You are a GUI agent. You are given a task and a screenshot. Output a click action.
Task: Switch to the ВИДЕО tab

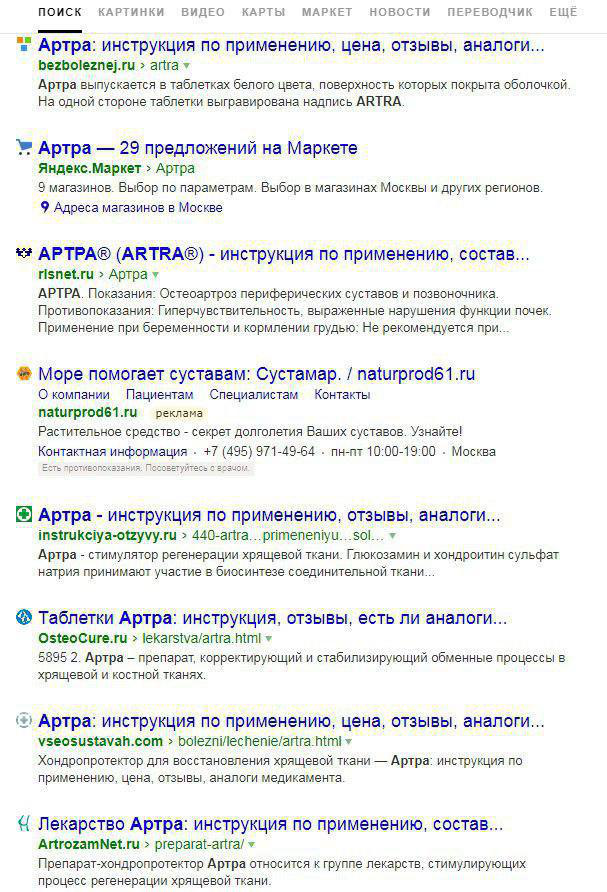203,12
